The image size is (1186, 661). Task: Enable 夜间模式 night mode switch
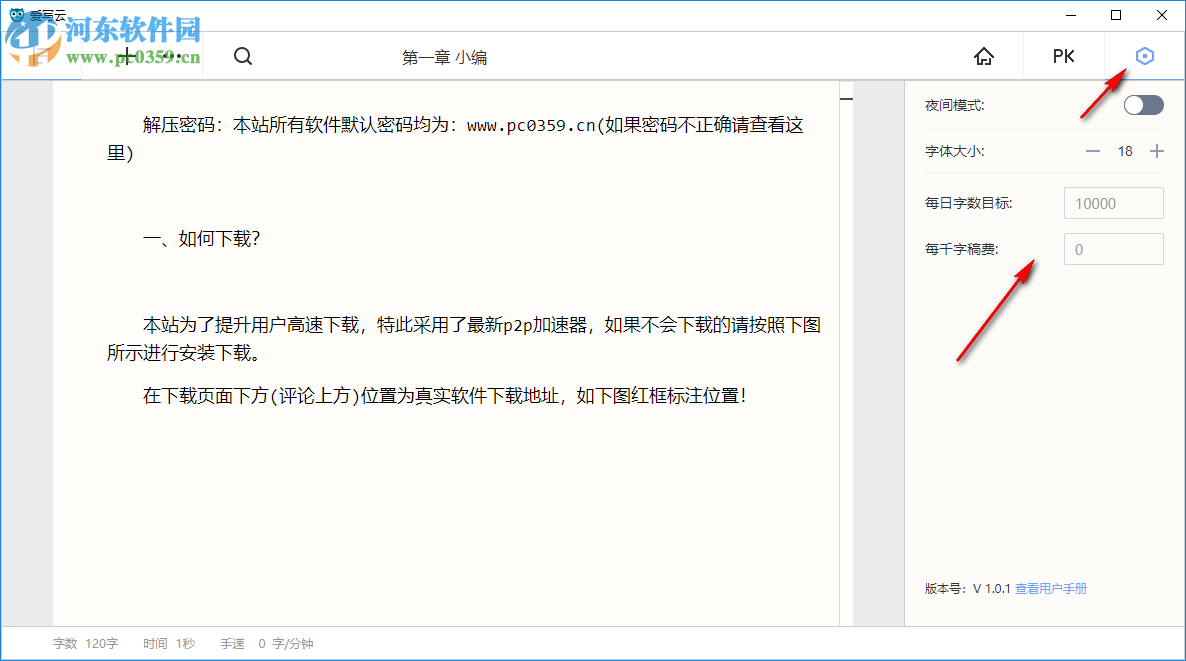[x=1142, y=105]
